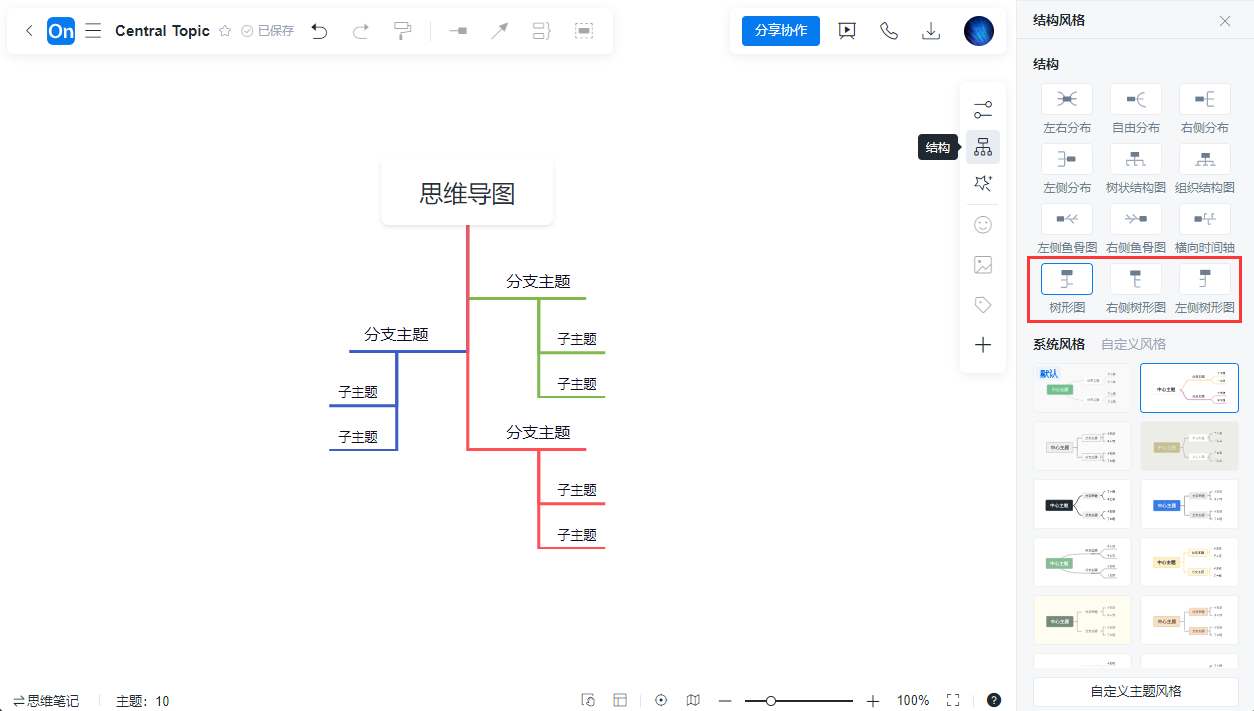Screen dimensions: 1254x711
Task: Click the 结构 structure sidebar icon
Action: (x=983, y=147)
